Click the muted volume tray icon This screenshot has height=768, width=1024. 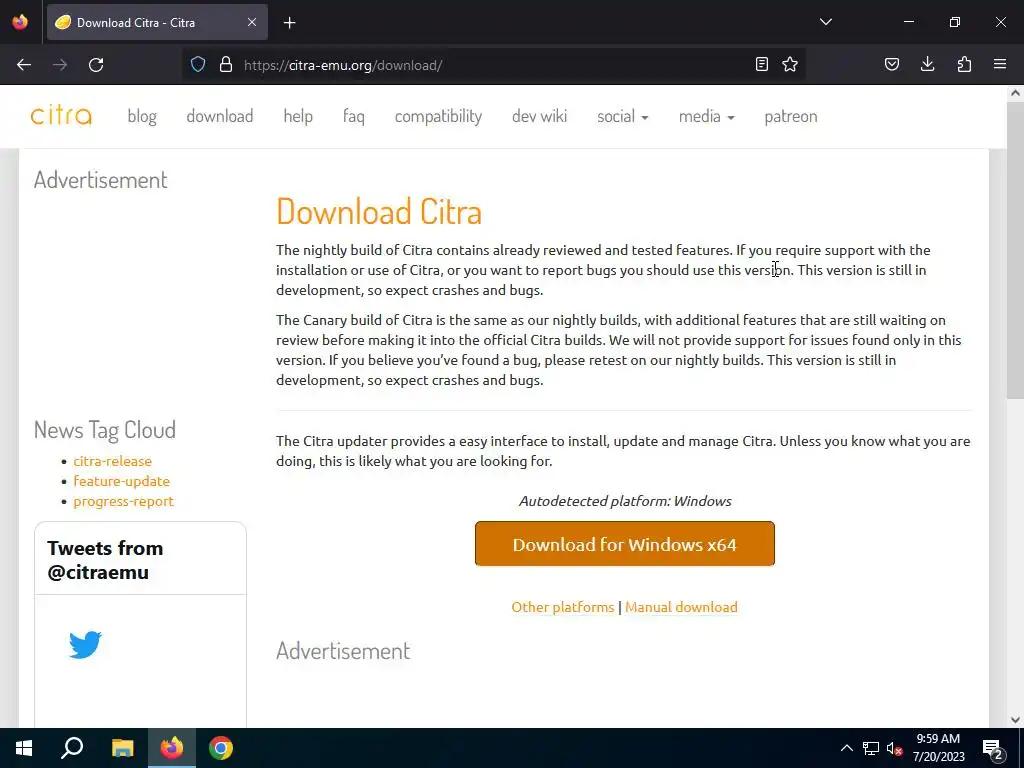pos(895,748)
